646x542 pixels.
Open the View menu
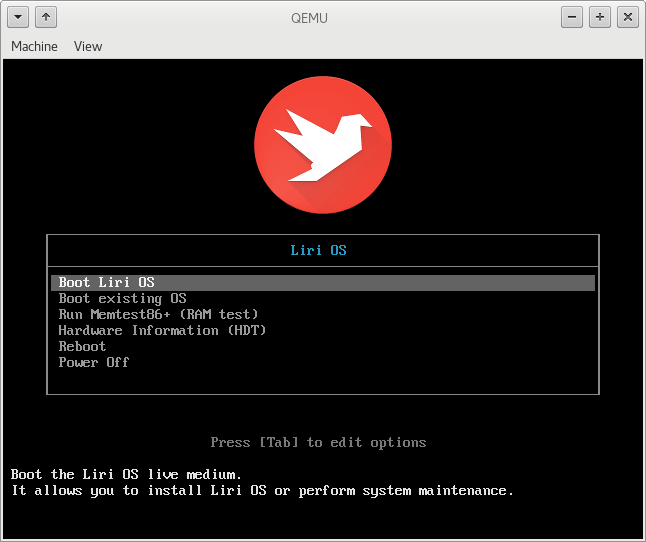[x=88, y=46]
